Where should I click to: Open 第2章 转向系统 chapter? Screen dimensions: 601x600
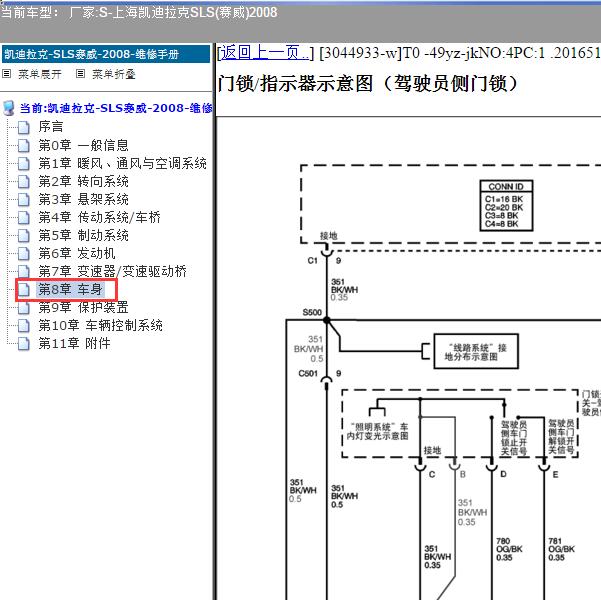click(x=83, y=181)
